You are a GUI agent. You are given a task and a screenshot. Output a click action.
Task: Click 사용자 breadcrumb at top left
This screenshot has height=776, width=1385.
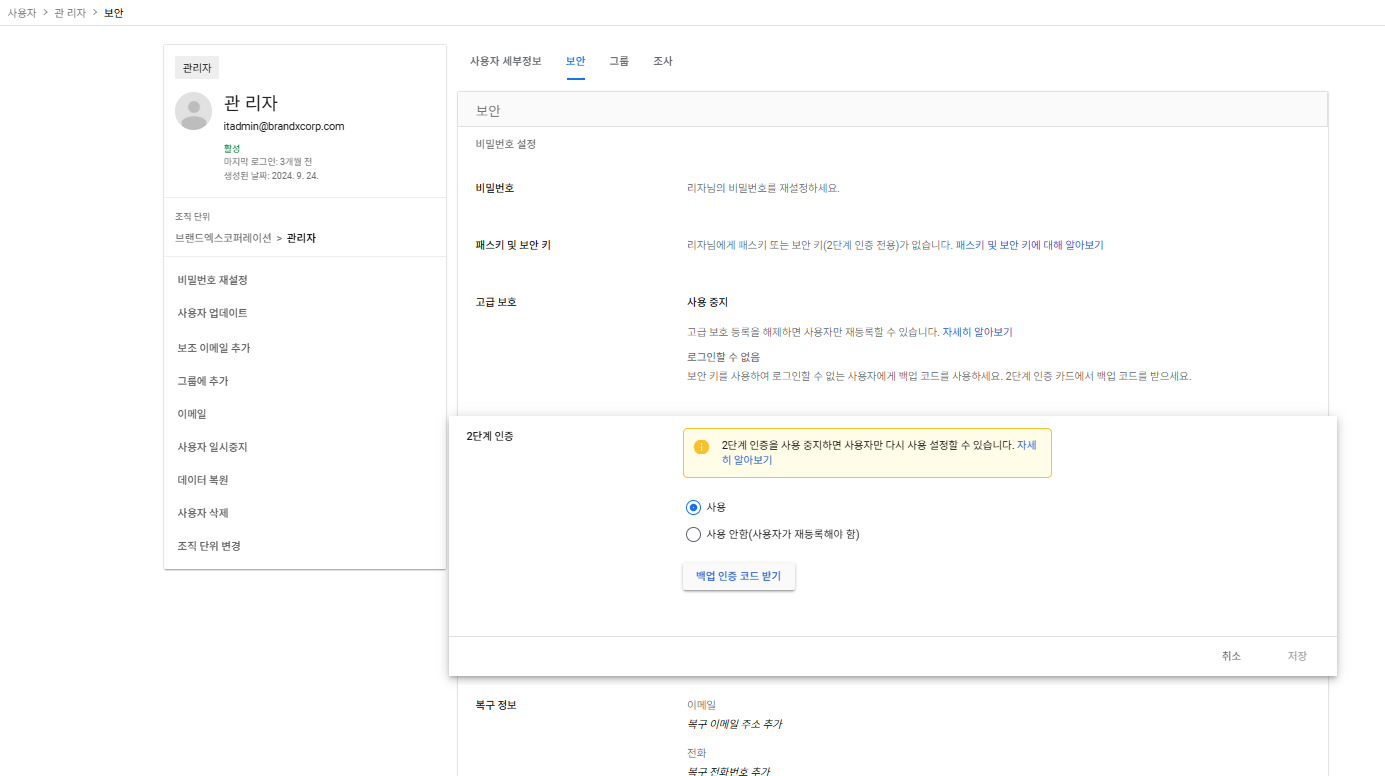(x=20, y=12)
